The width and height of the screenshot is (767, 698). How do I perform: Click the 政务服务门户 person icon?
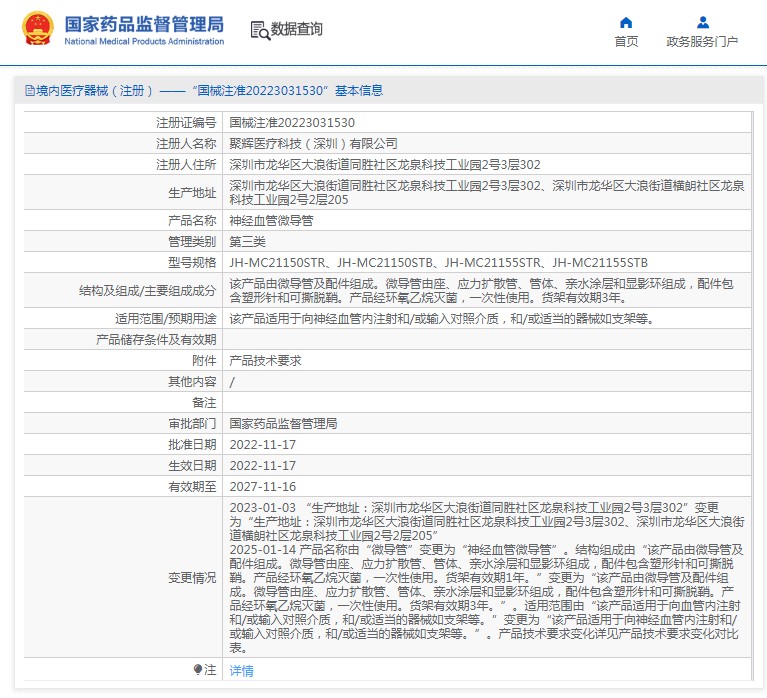pyautogui.click(x=702, y=22)
